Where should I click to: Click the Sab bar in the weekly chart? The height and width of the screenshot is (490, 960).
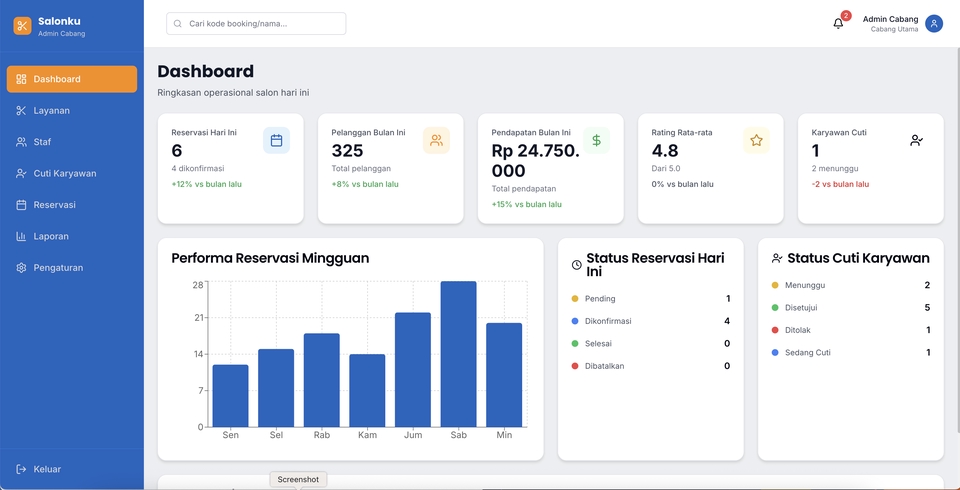(x=458, y=354)
